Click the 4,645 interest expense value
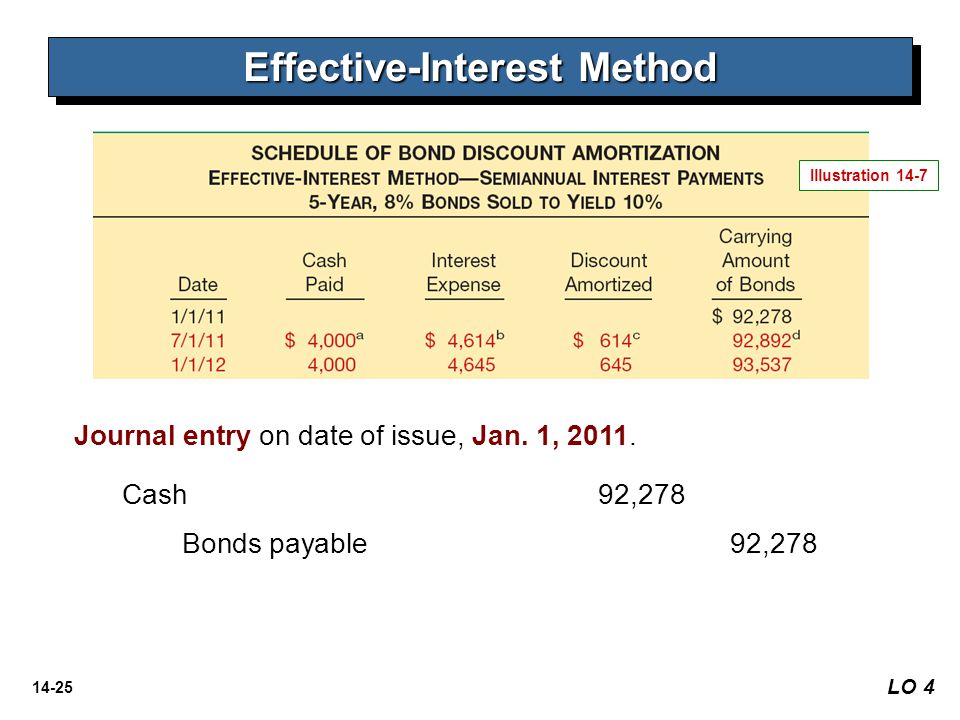 pos(471,365)
